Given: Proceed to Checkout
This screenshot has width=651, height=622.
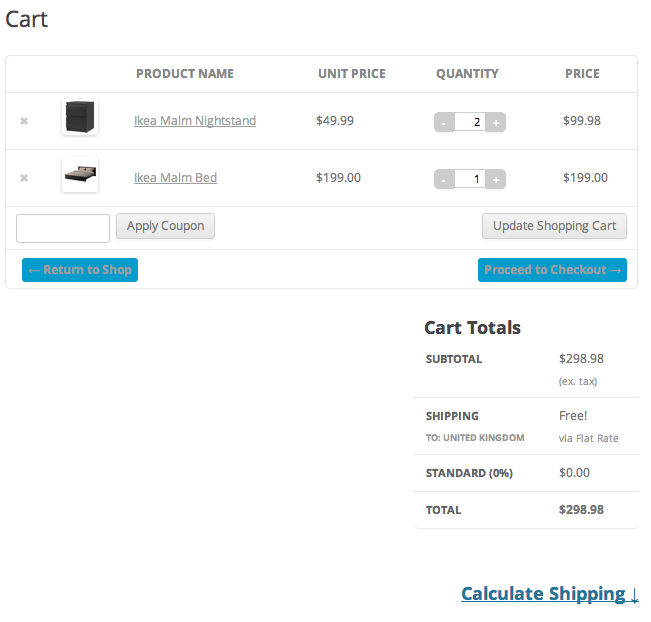Looking at the screenshot, I should [x=552, y=270].
